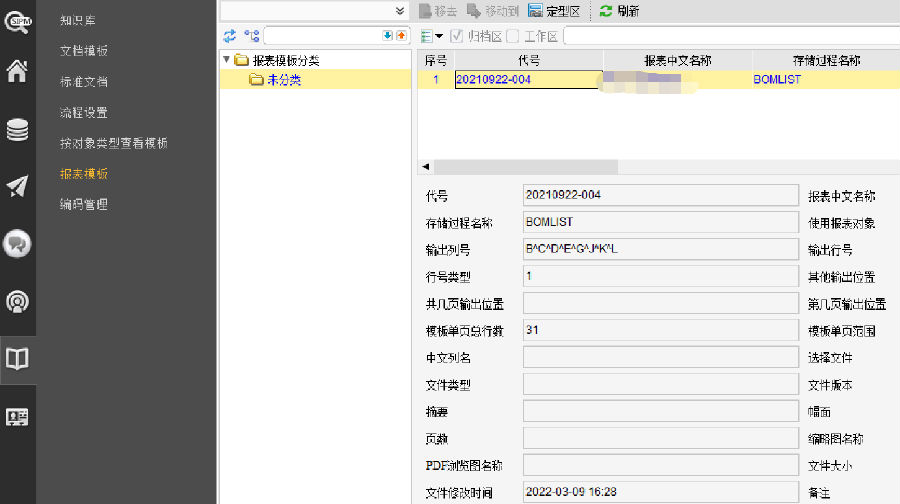
Task: Click the 存储过程名称 field showing BOMLIST
Action: [x=661, y=222]
